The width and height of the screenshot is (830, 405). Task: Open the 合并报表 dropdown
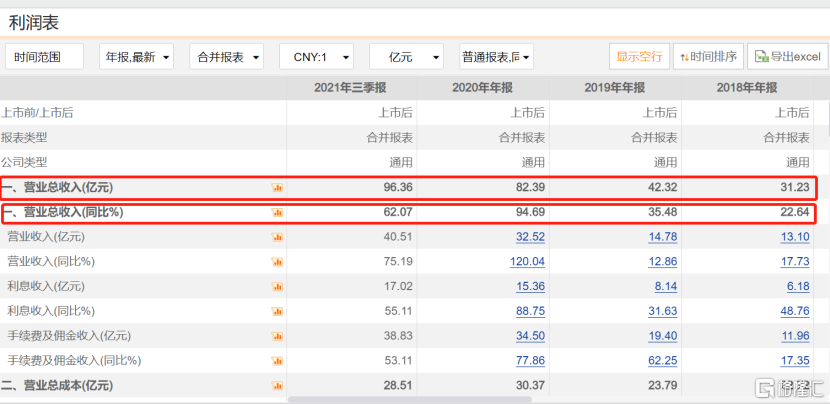(227, 57)
